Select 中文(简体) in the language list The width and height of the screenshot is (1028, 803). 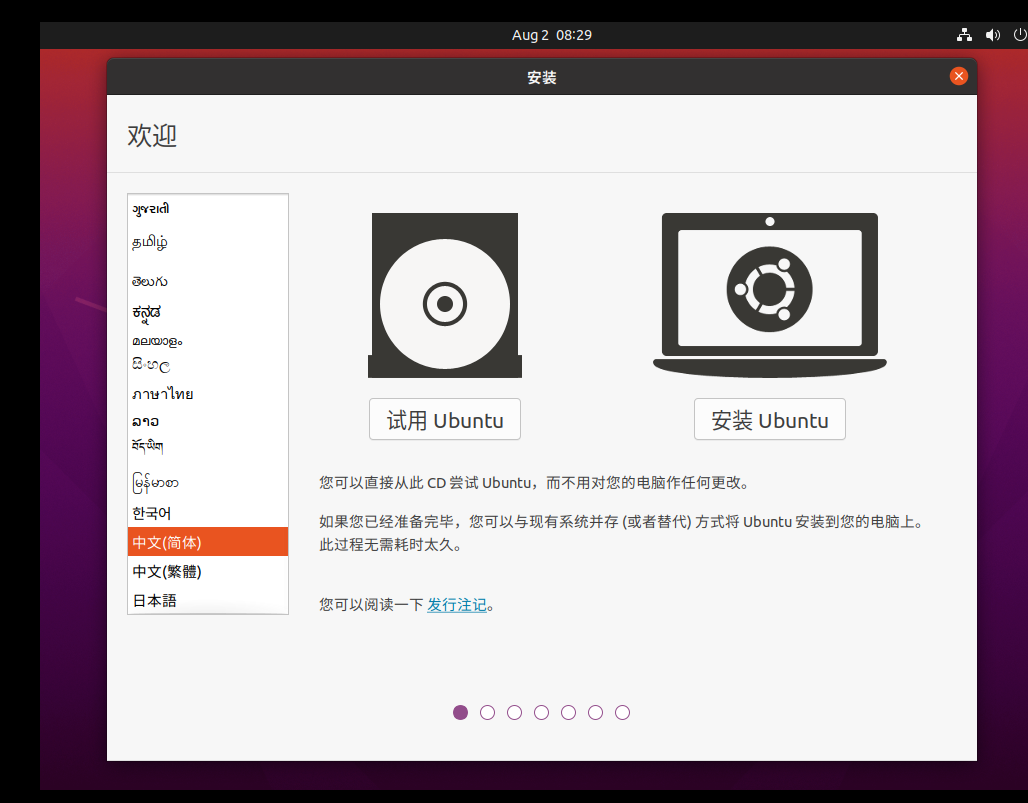tap(208, 542)
